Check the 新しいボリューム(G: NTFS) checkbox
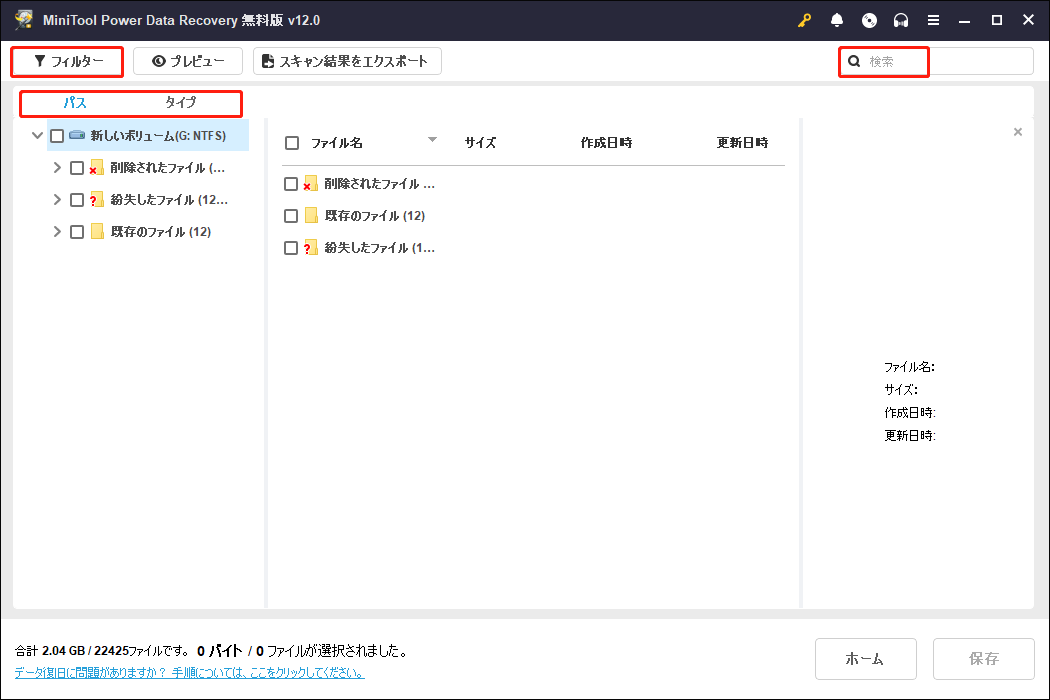 click(x=57, y=136)
